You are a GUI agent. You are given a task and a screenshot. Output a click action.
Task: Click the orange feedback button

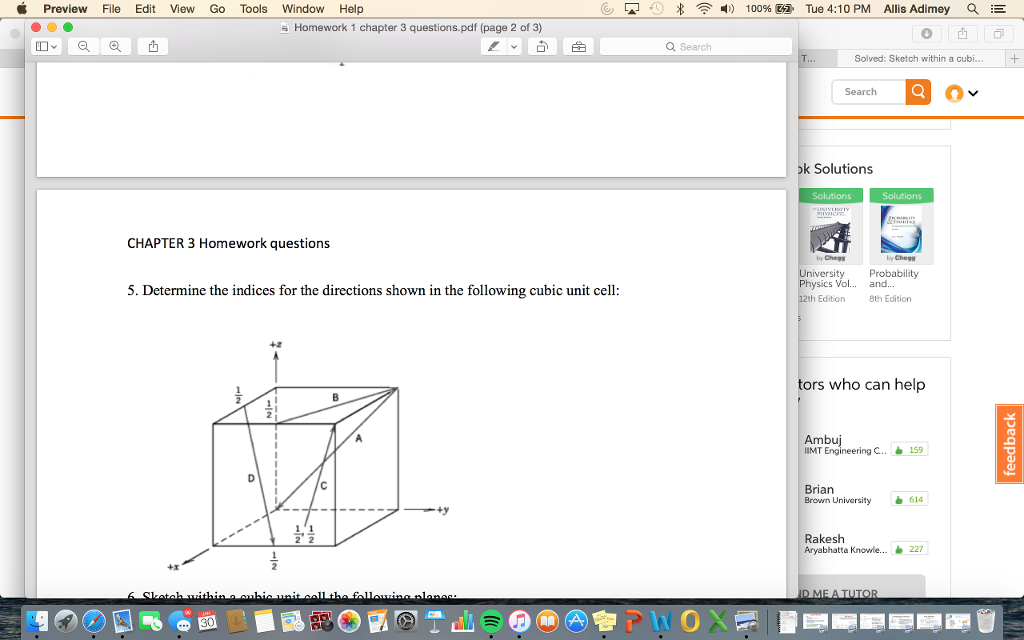[1009, 443]
